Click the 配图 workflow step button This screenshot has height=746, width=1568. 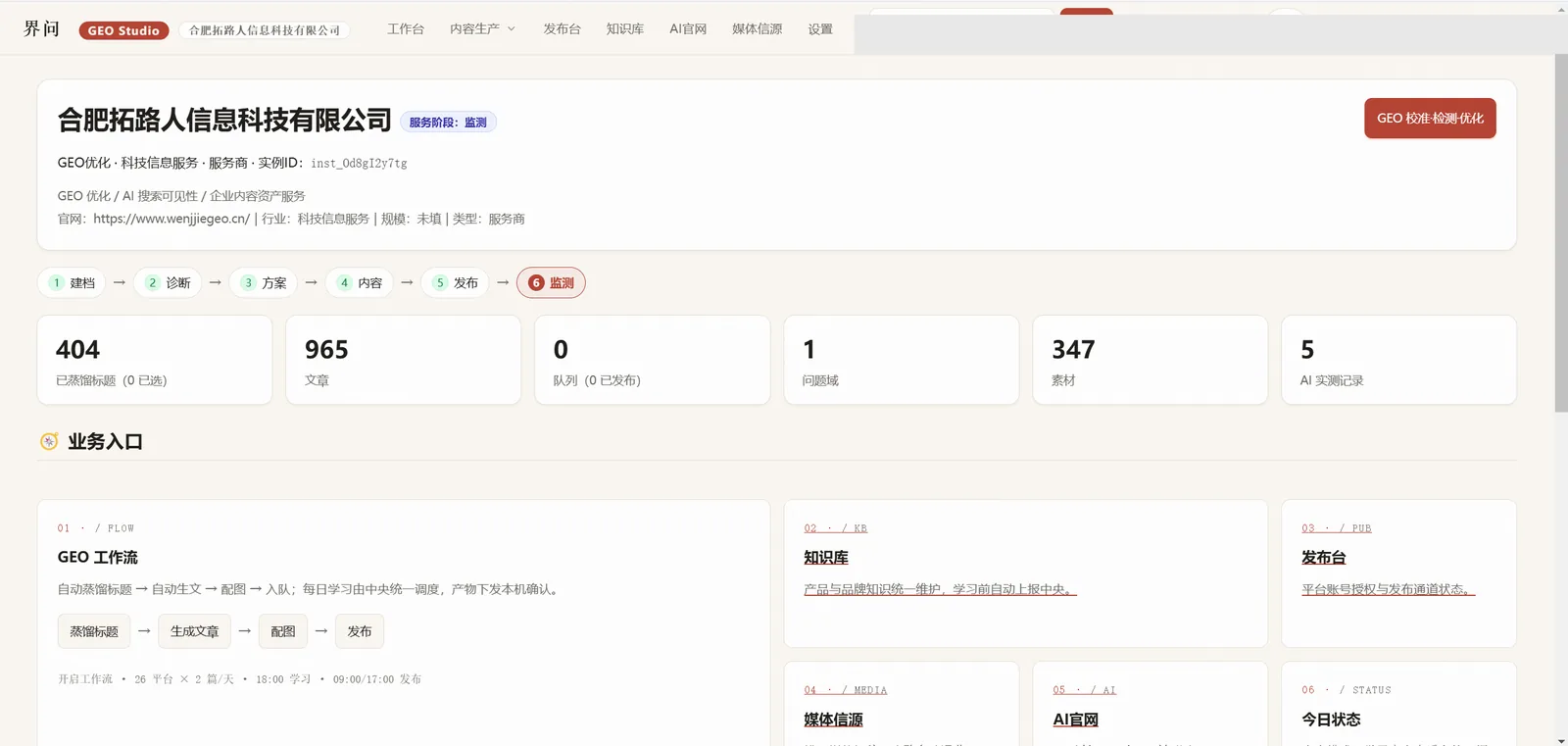(x=283, y=631)
